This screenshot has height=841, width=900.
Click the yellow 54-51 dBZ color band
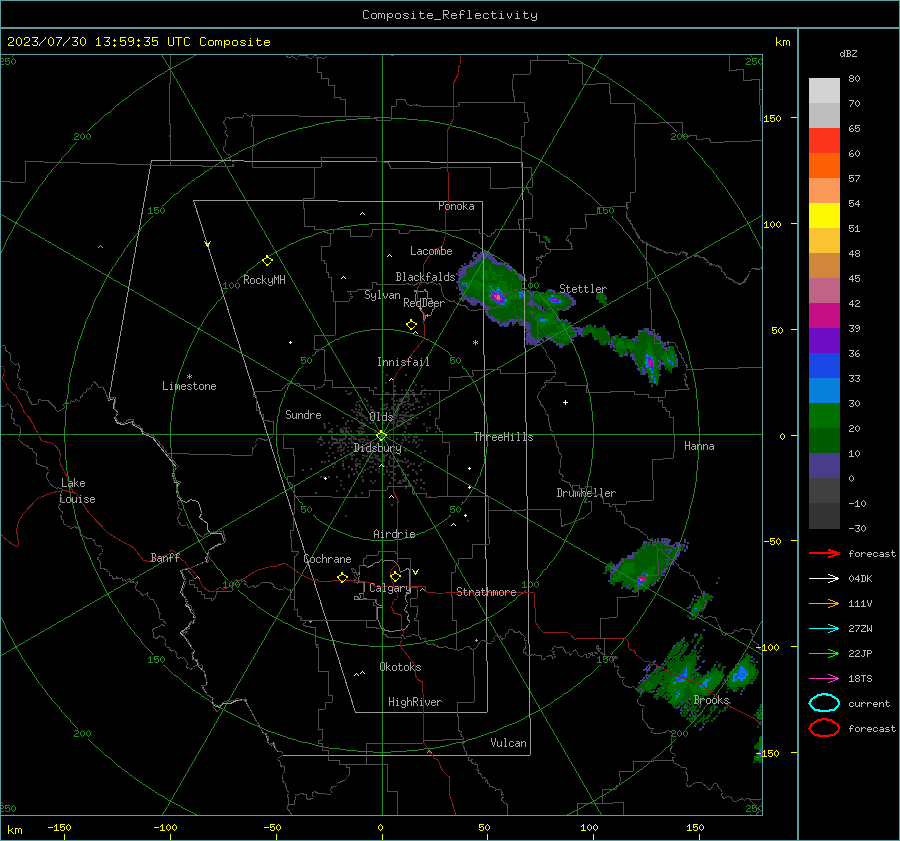pos(824,215)
